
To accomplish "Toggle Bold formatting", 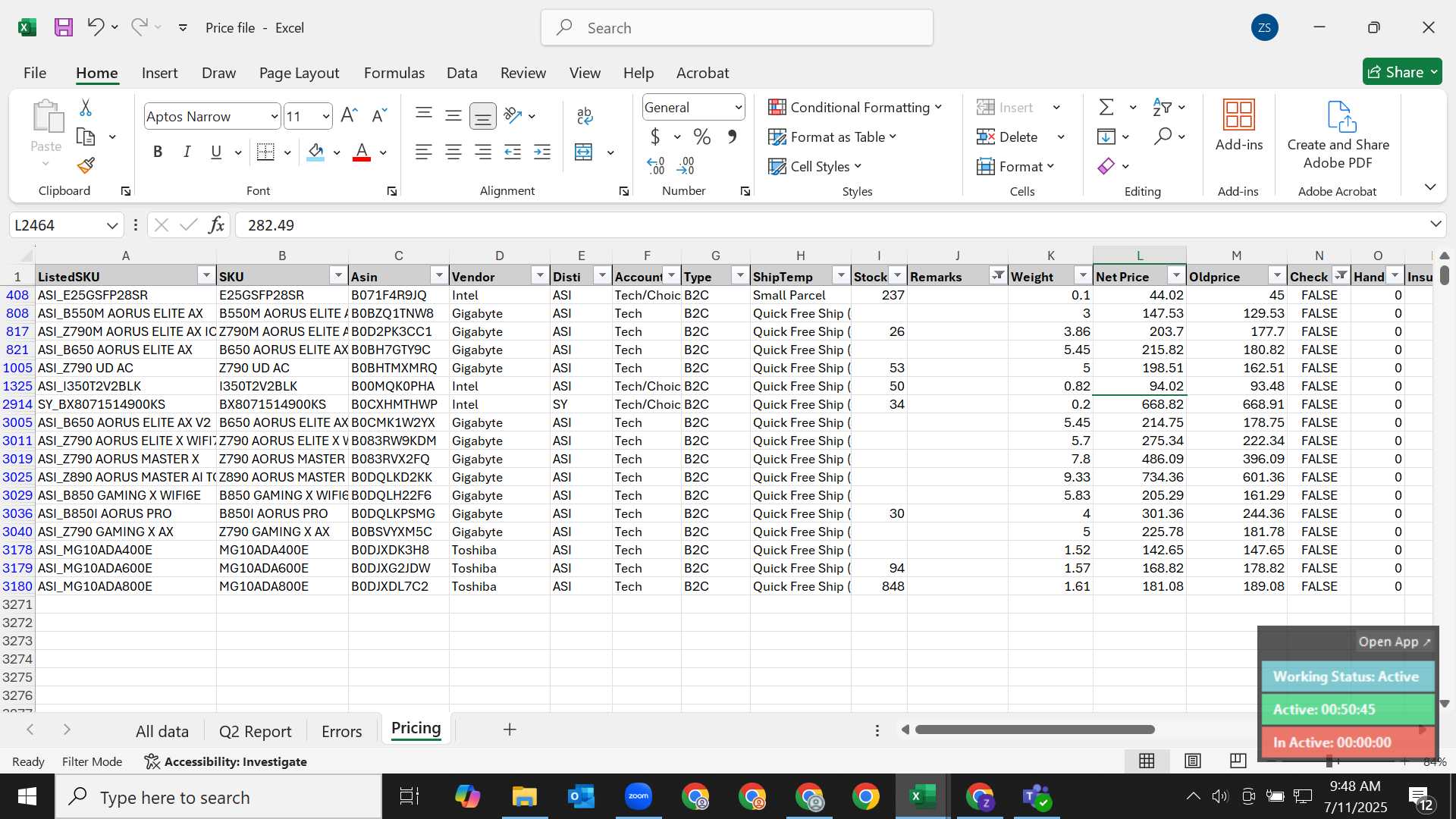I will click(x=158, y=152).
